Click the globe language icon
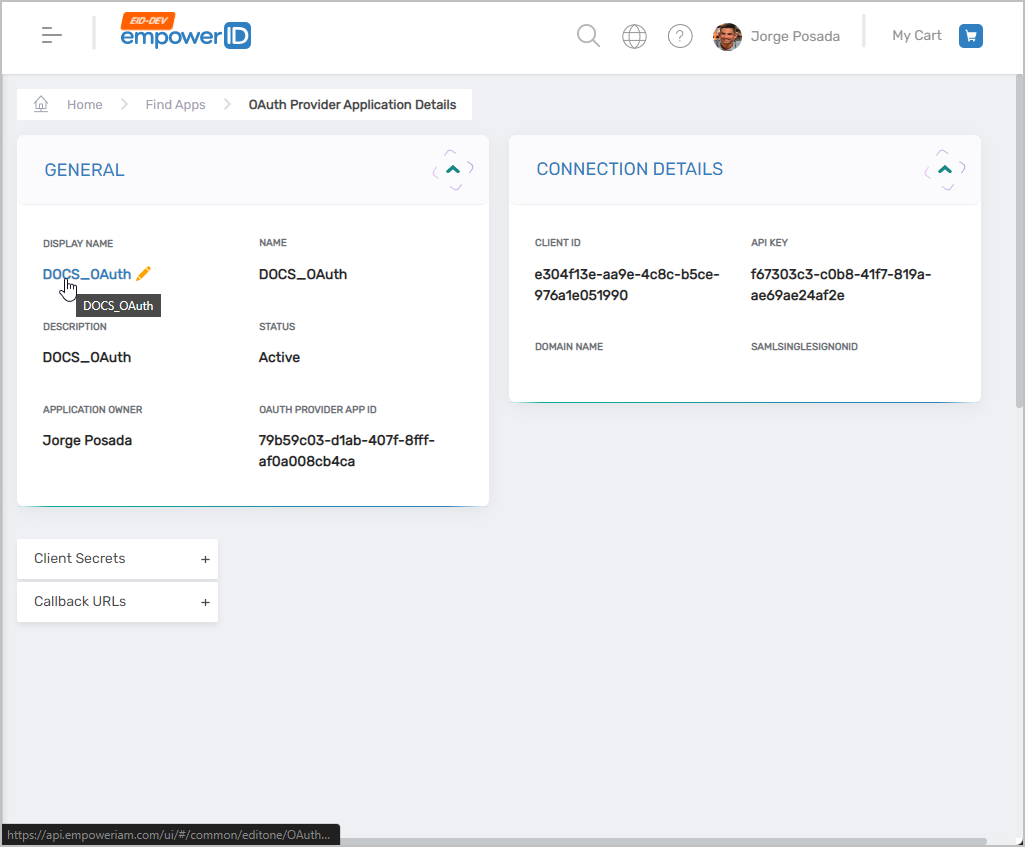1025x847 pixels. pyautogui.click(x=634, y=37)
